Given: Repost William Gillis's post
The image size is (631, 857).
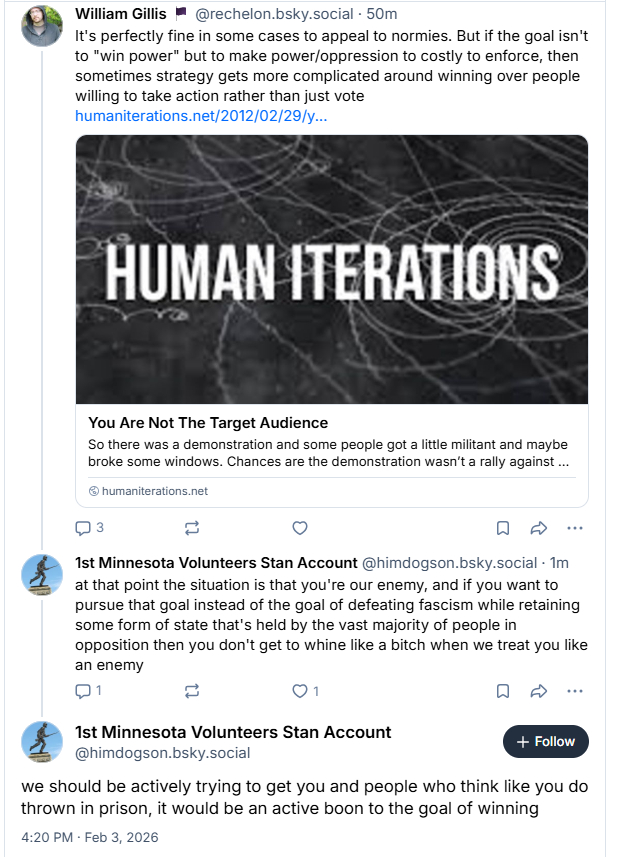Looking at the screenshot, I should pos(192,528).
